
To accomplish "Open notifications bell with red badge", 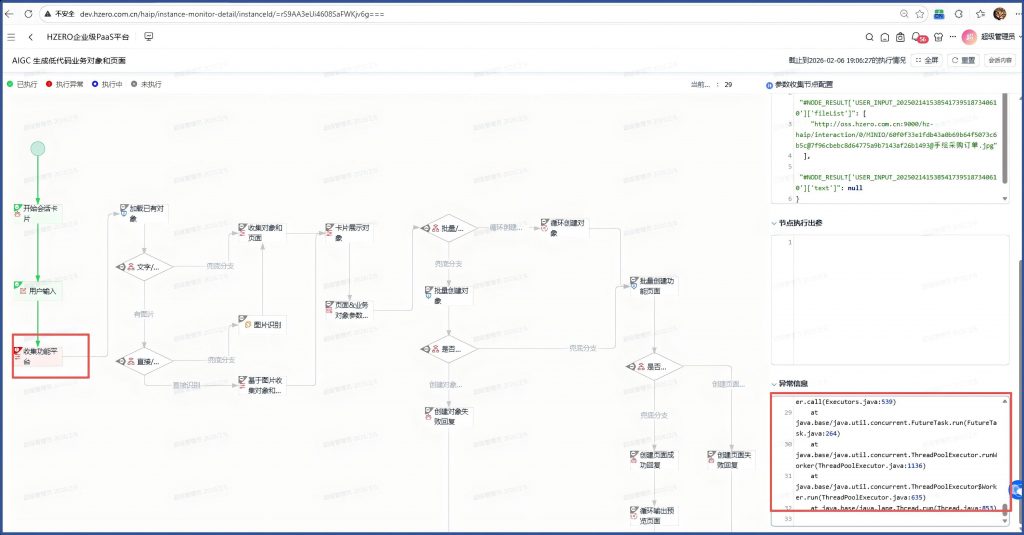I will [919, 37].
